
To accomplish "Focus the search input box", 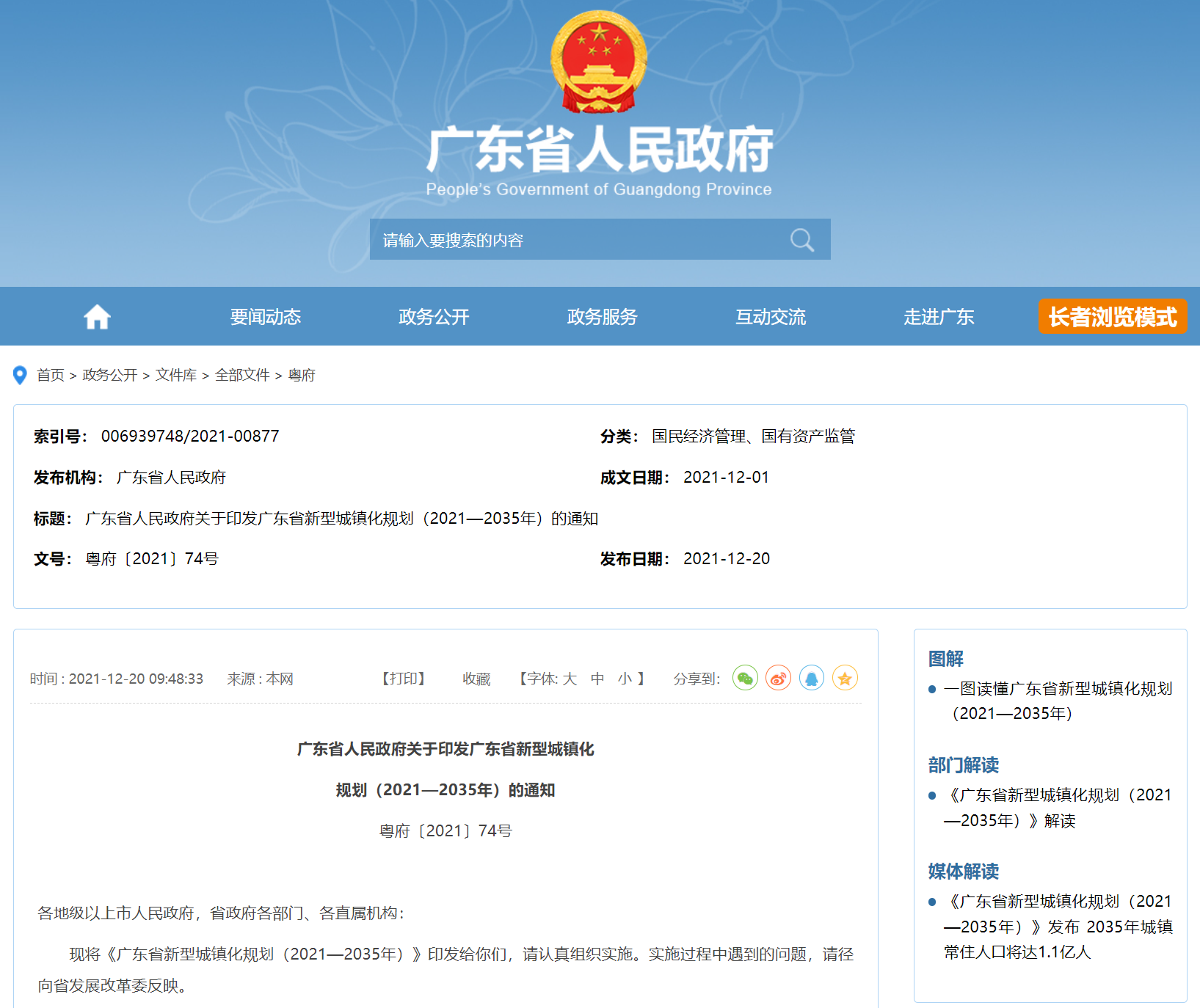I will point(572,240).
